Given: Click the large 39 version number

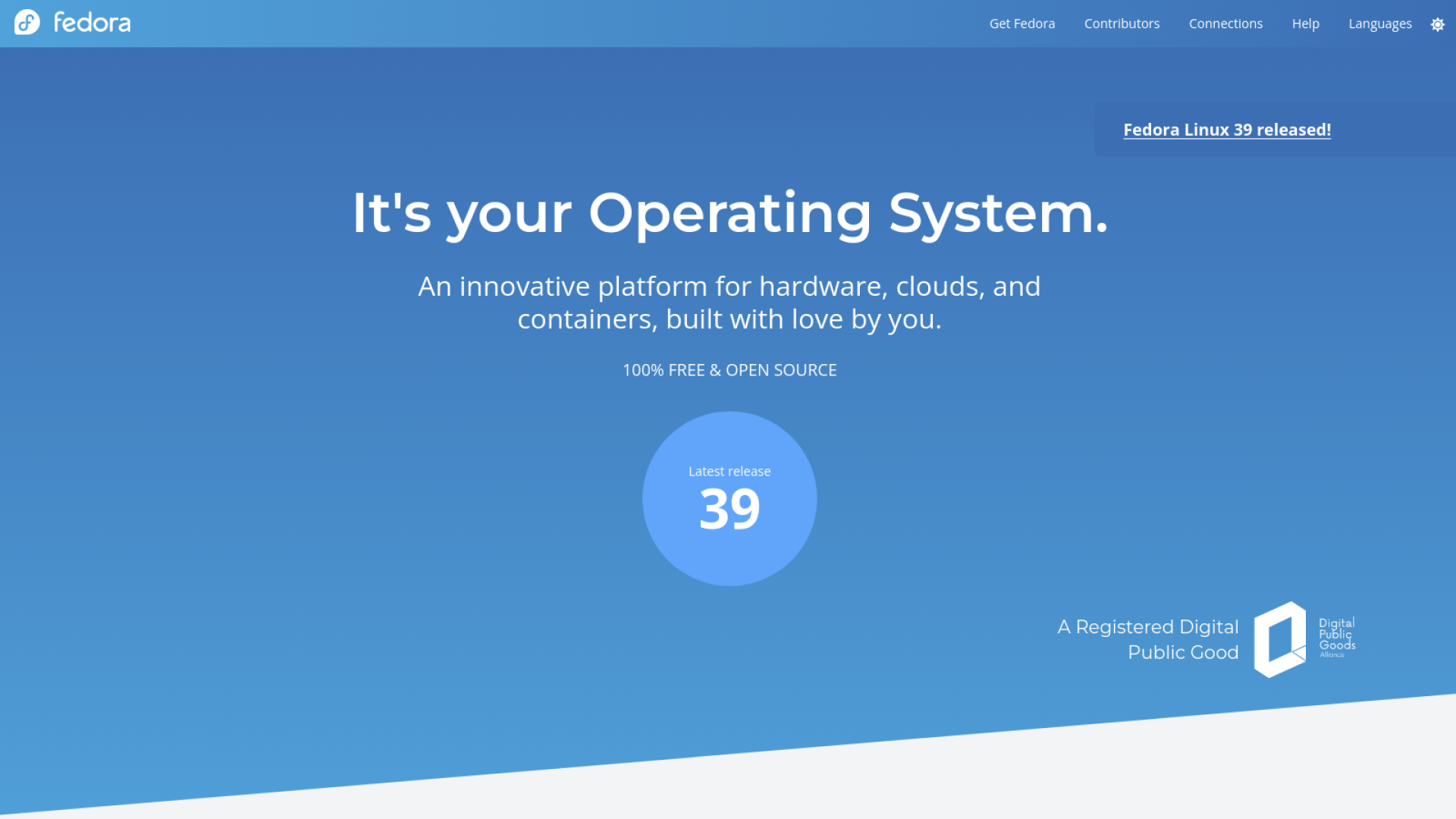Looking at the screenshot, I should 729,509.
